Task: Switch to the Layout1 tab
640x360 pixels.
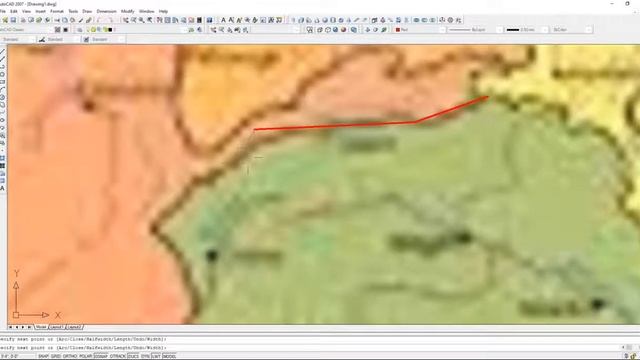Action: pos(57,327)
